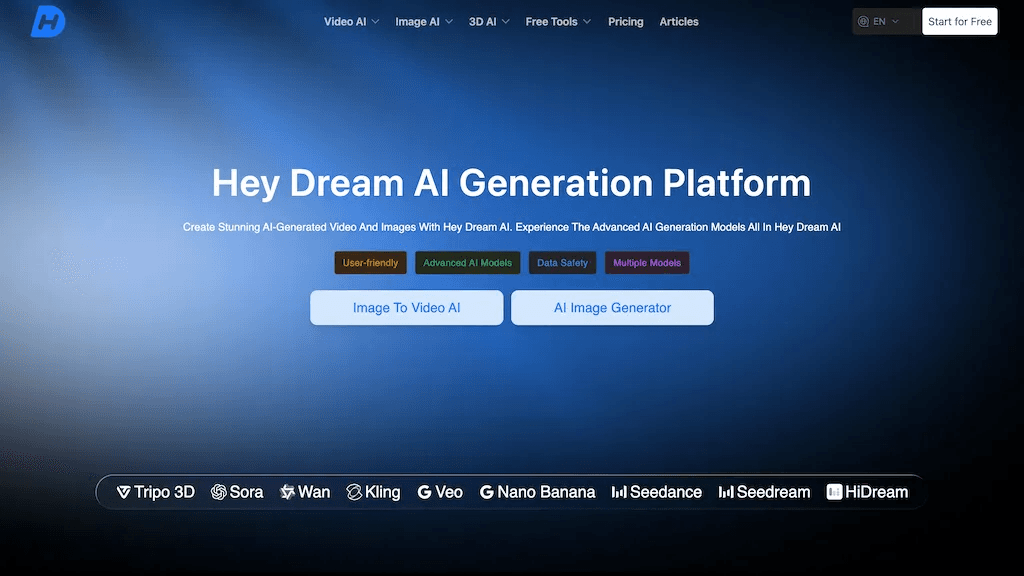Click the Sora swirl logo icon

(x=219, y=492)
